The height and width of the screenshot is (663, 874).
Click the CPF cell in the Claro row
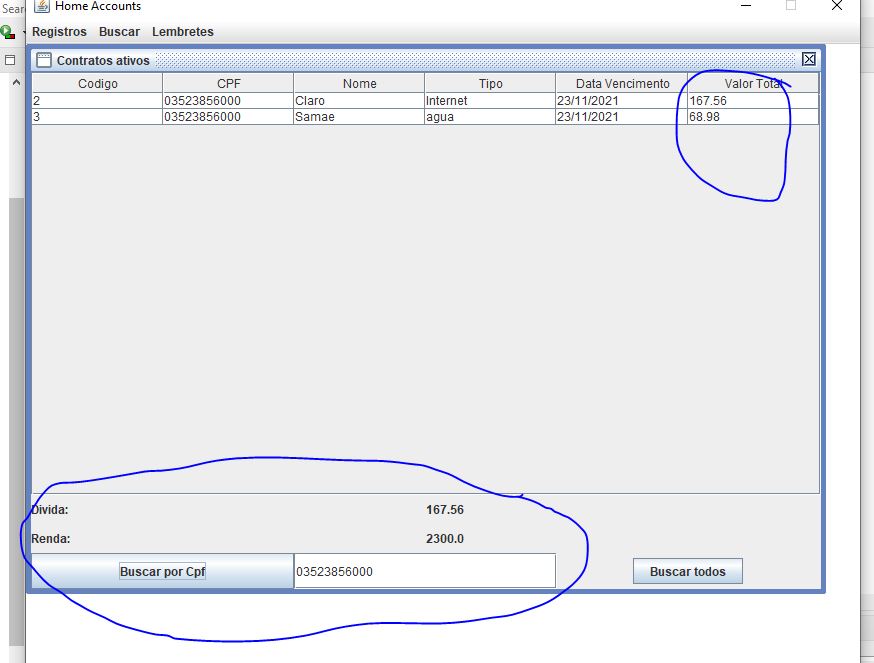pos(228,101)
